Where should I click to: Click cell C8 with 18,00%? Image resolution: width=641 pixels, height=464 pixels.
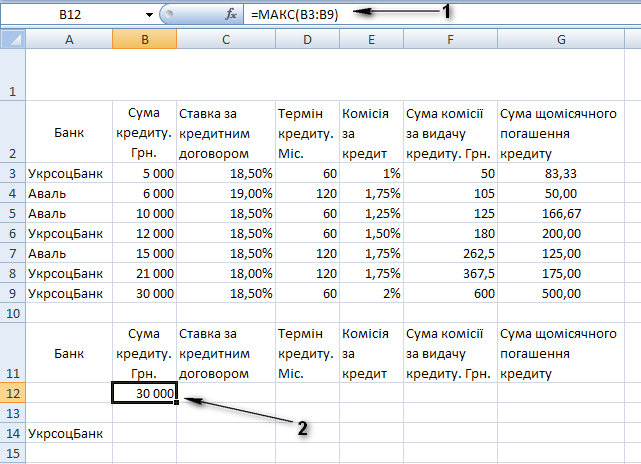tap(226, 273)
